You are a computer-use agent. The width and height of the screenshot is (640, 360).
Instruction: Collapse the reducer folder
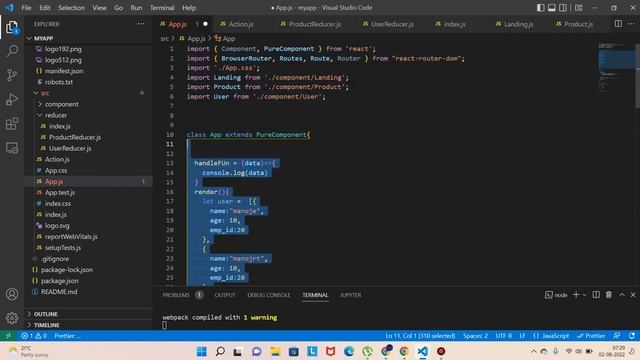click(x=89, y=115)
